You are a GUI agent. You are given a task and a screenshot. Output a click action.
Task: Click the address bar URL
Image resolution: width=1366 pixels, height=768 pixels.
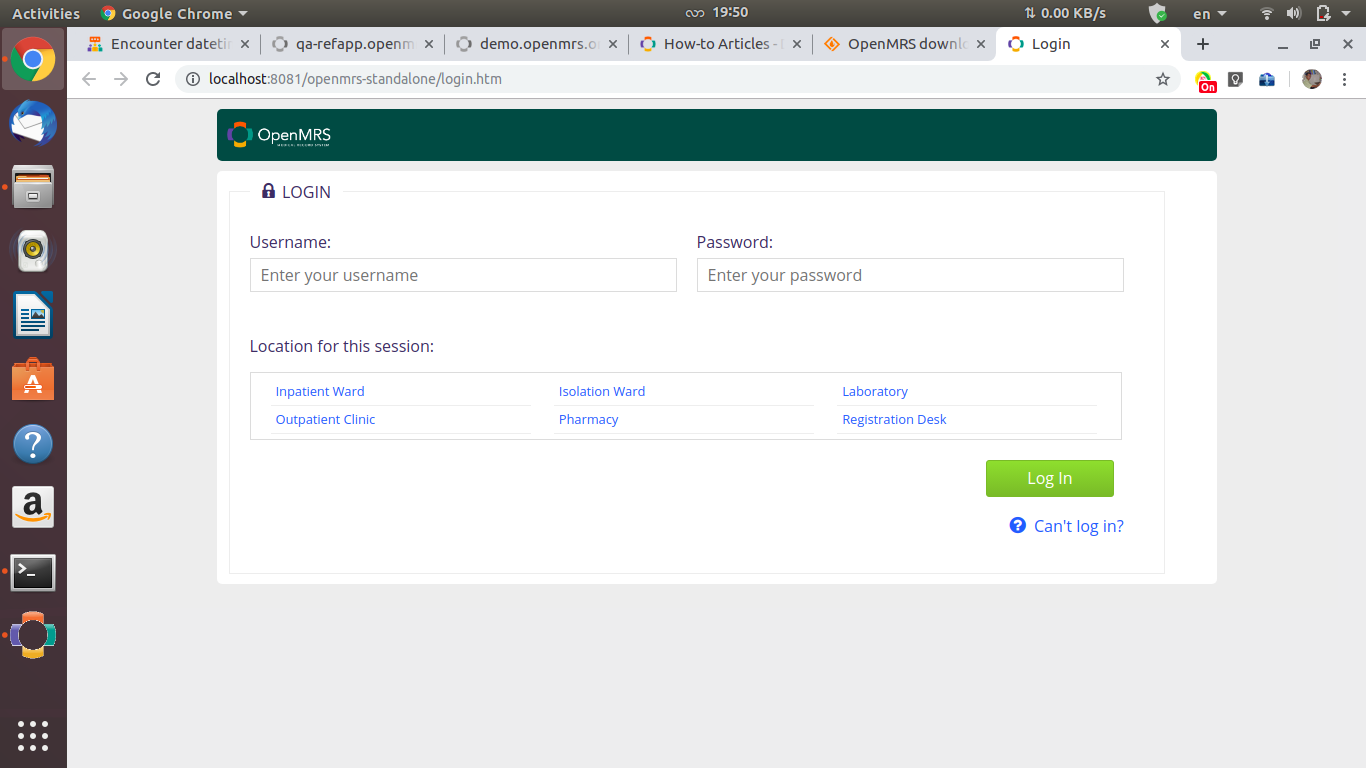pyautogui.click(x=355, y=79)
